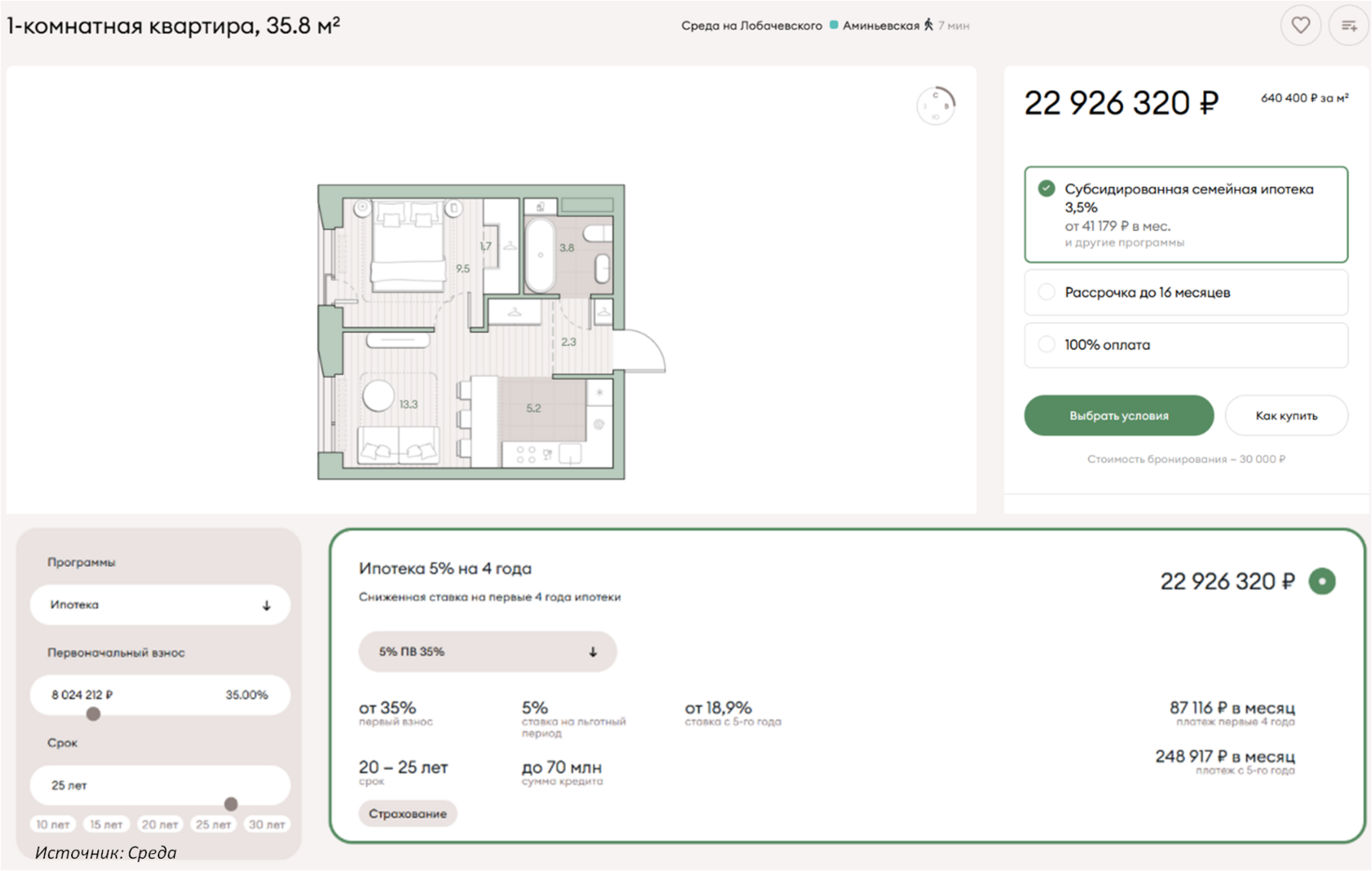Click the до 70 млн credit amount text
Screen dimensions: 1372x871
(x=562, y=767)
